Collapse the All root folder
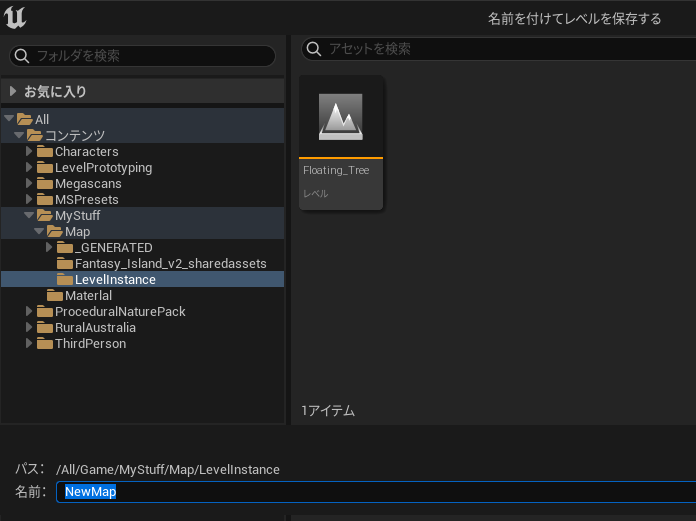 tap(9, 120)
